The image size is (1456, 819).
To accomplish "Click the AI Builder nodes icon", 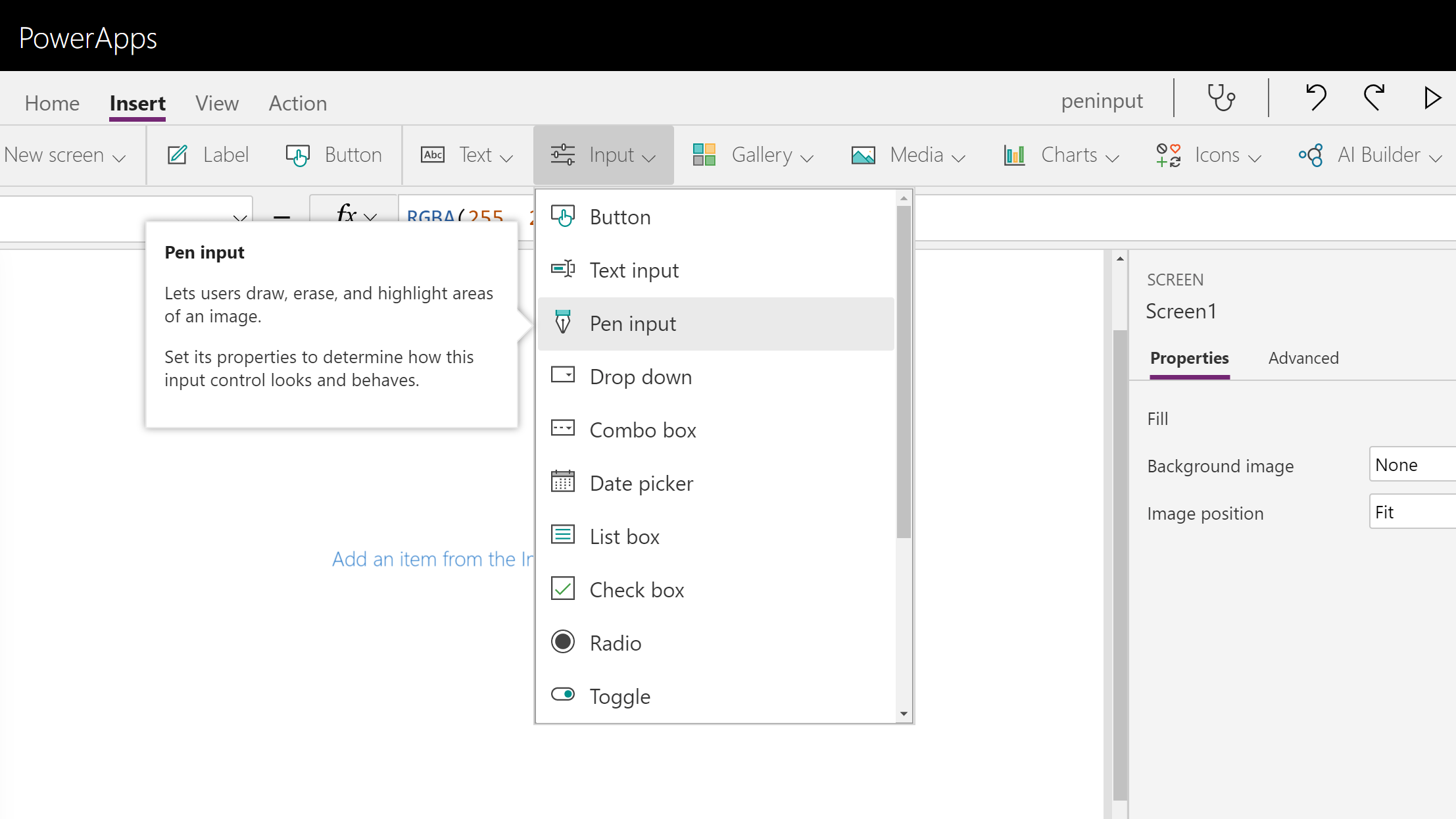I will [1310, 155].
